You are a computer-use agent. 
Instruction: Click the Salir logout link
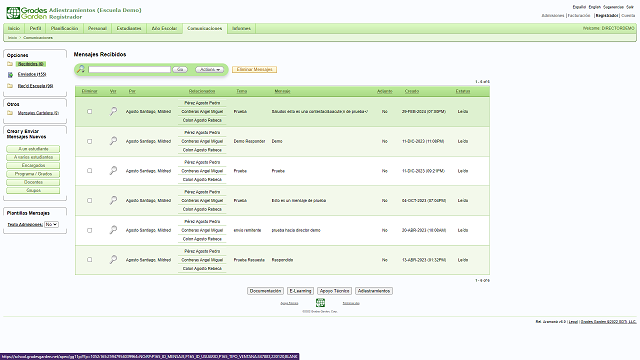click(630, 7)
